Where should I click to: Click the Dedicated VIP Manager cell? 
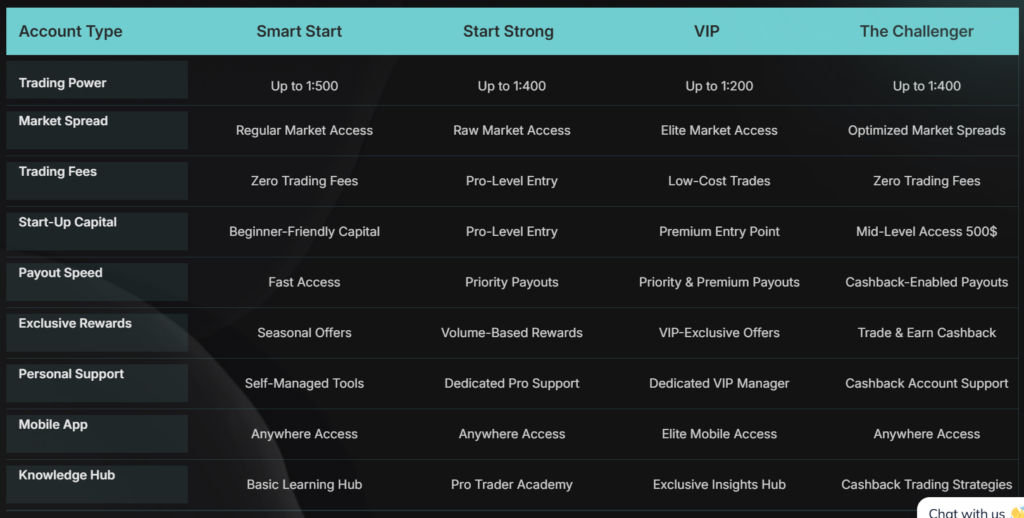pos(719,383)
